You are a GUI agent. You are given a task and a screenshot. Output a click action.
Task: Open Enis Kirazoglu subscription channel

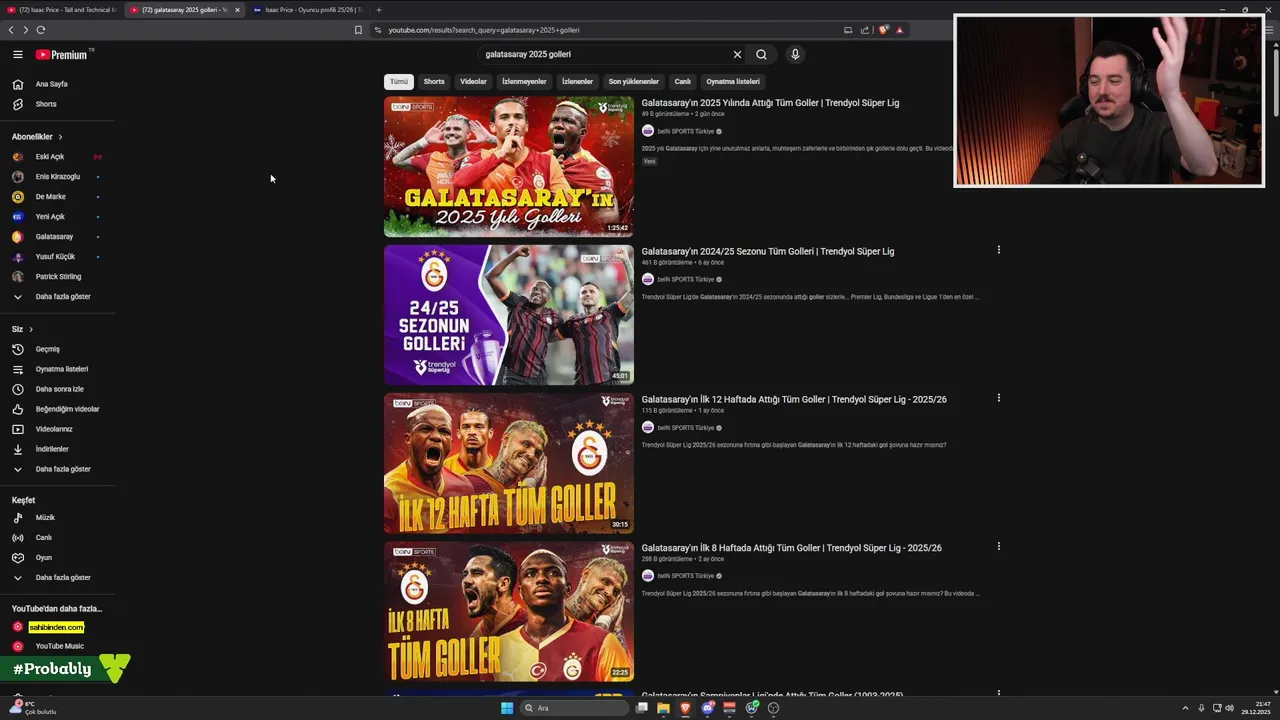[57, 177]
